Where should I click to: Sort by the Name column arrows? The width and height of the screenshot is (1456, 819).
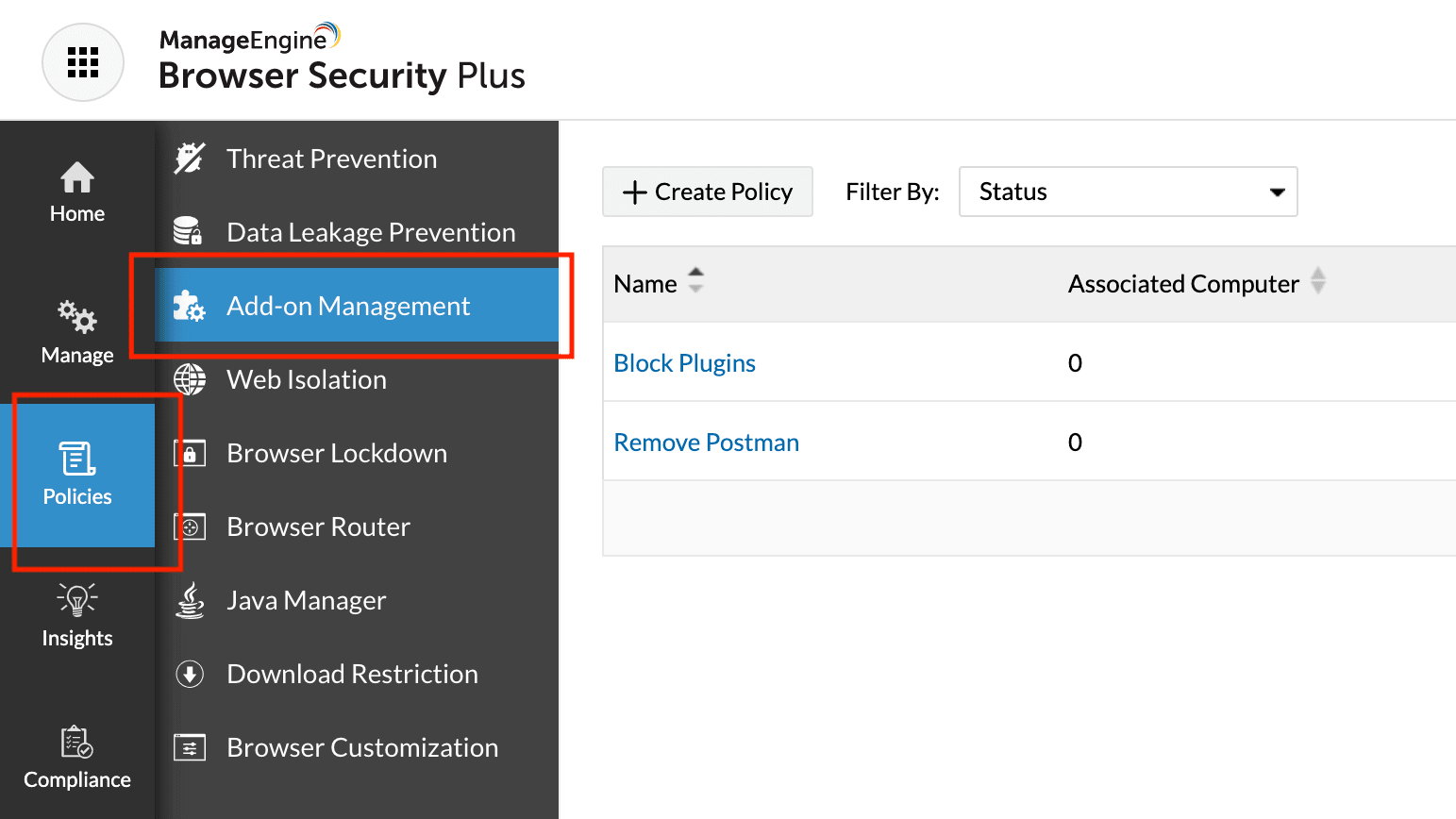tap(695, 281)
